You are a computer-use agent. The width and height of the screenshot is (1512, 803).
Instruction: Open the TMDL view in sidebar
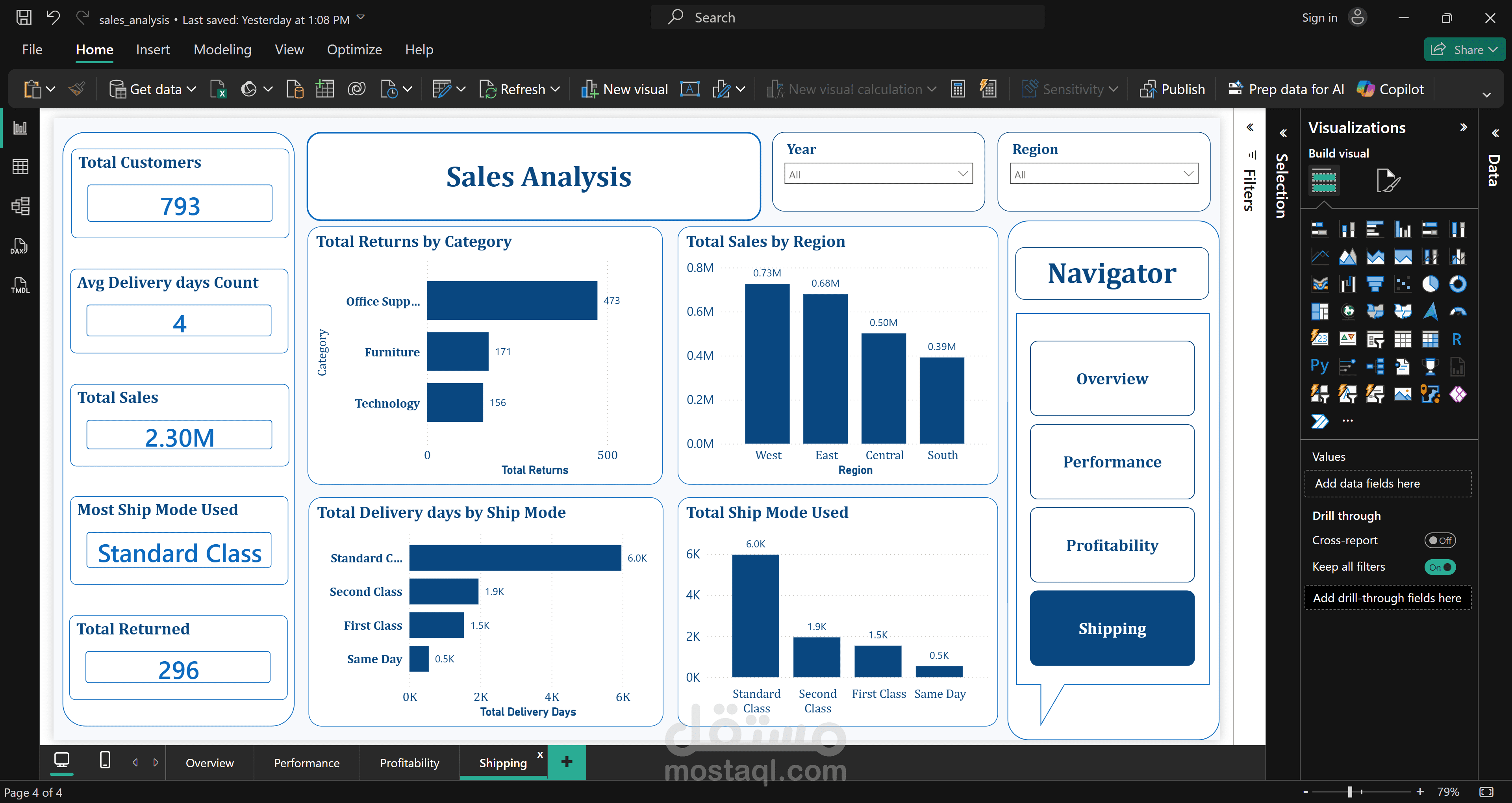20,286
